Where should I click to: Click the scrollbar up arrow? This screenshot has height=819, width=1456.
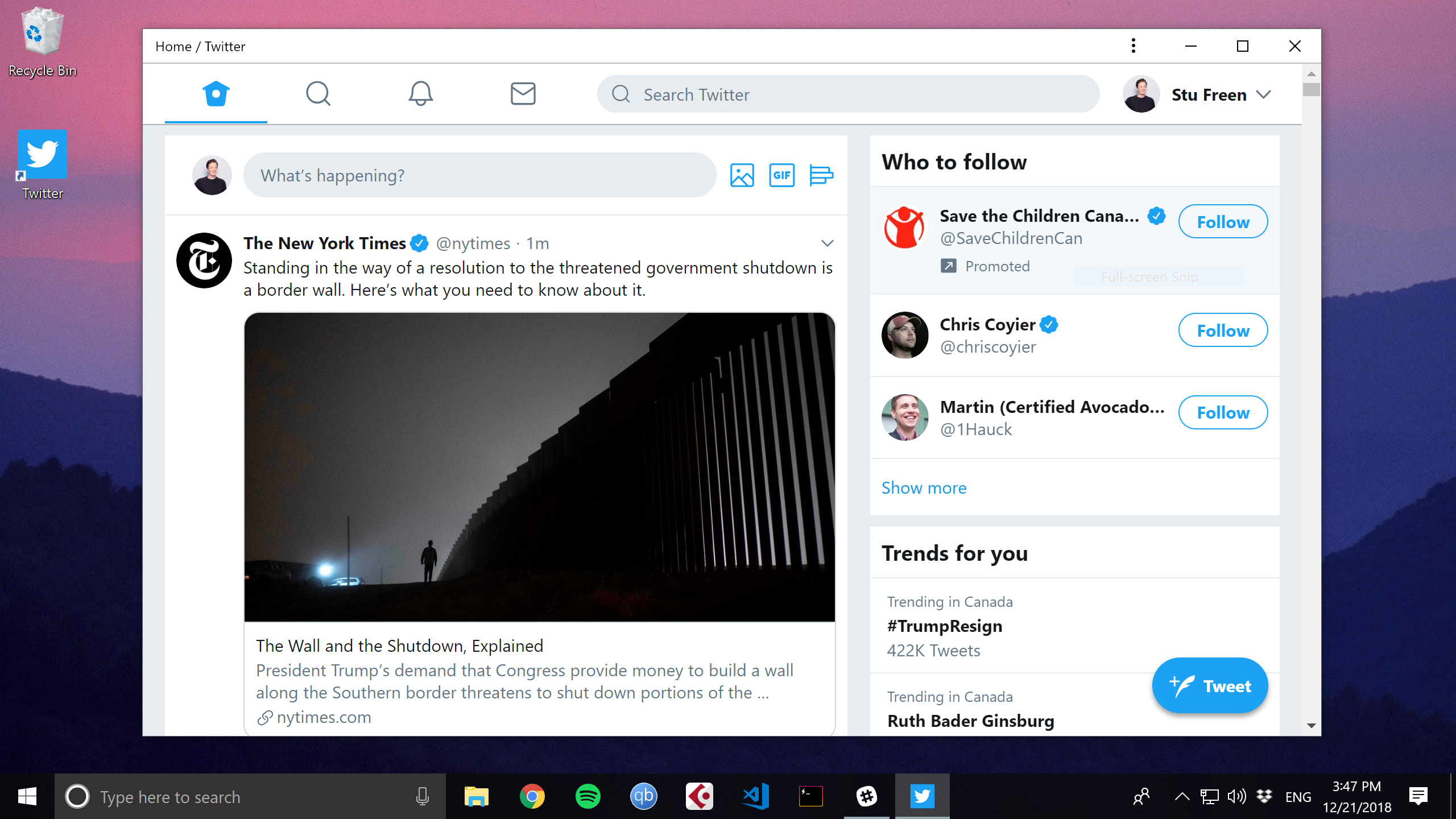[x=1311, y=75]
